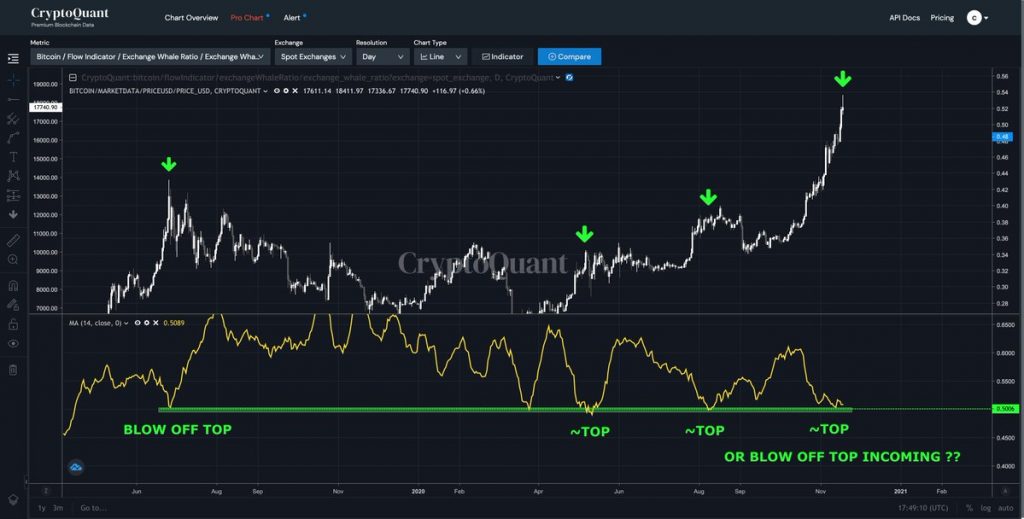Open the user profile avatar menu

[975, 17]
